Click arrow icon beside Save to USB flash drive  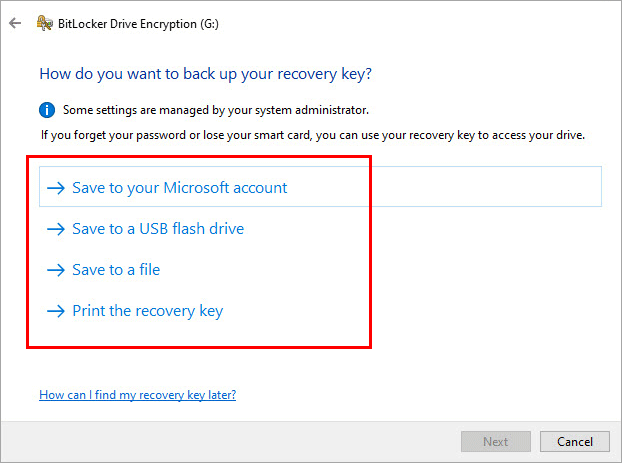(56, 229)
